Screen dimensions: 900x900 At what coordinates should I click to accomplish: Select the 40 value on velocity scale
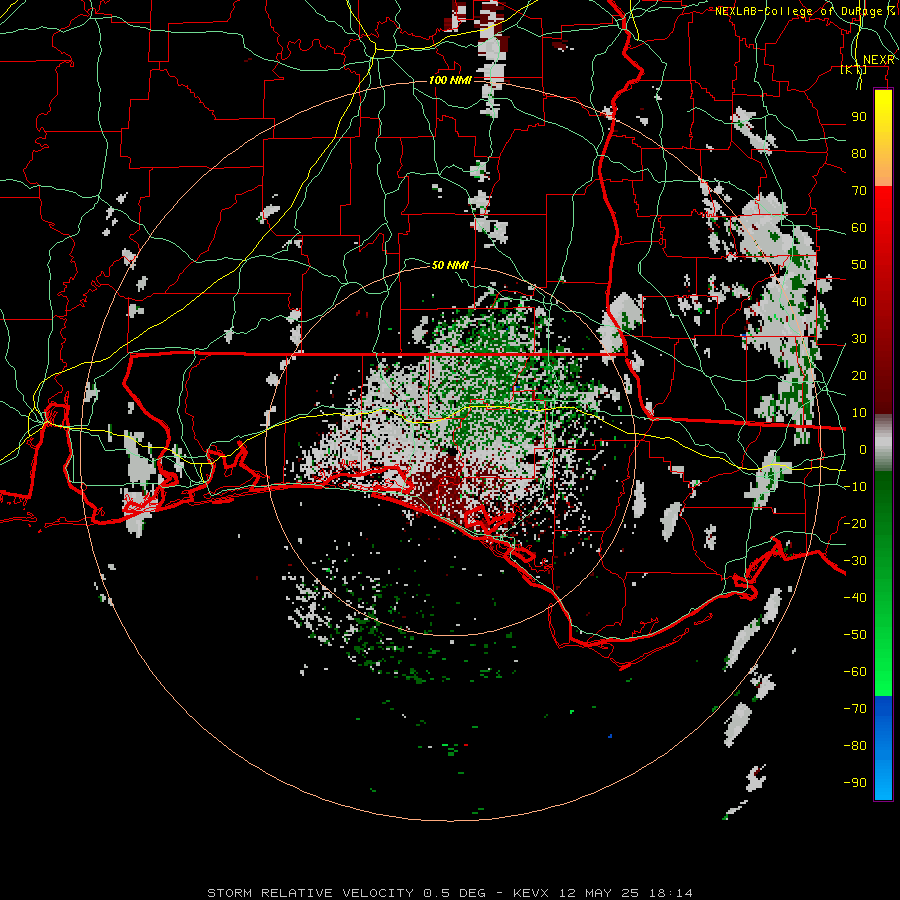point(859,302)
